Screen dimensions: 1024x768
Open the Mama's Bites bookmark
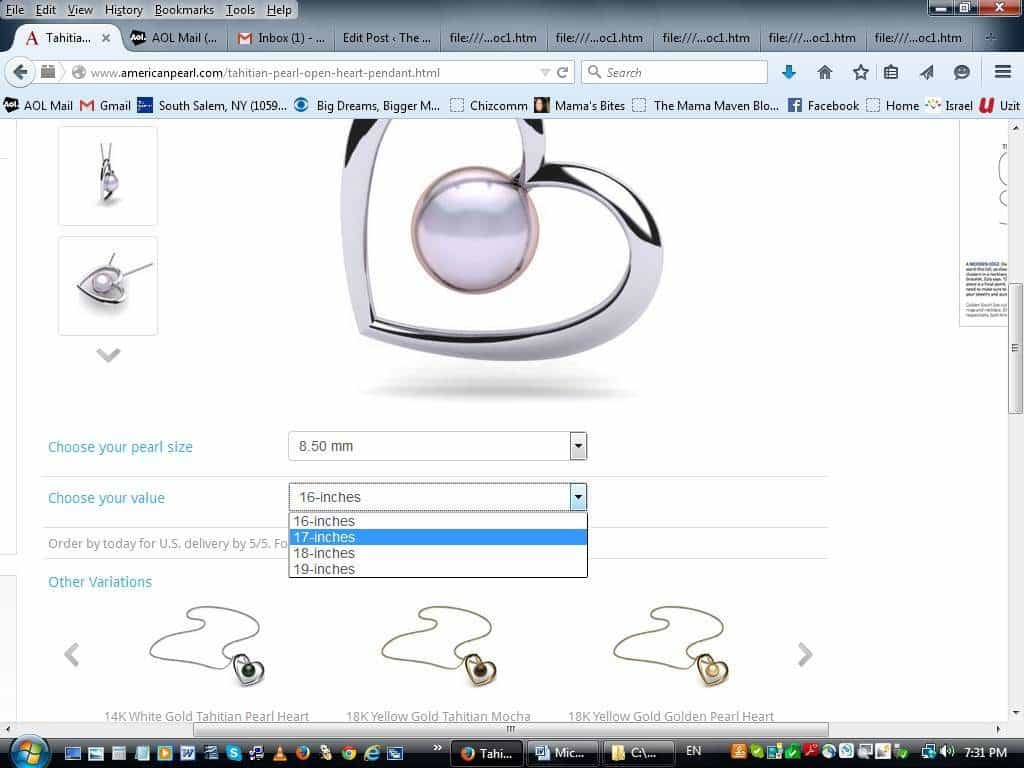(579, 105)
